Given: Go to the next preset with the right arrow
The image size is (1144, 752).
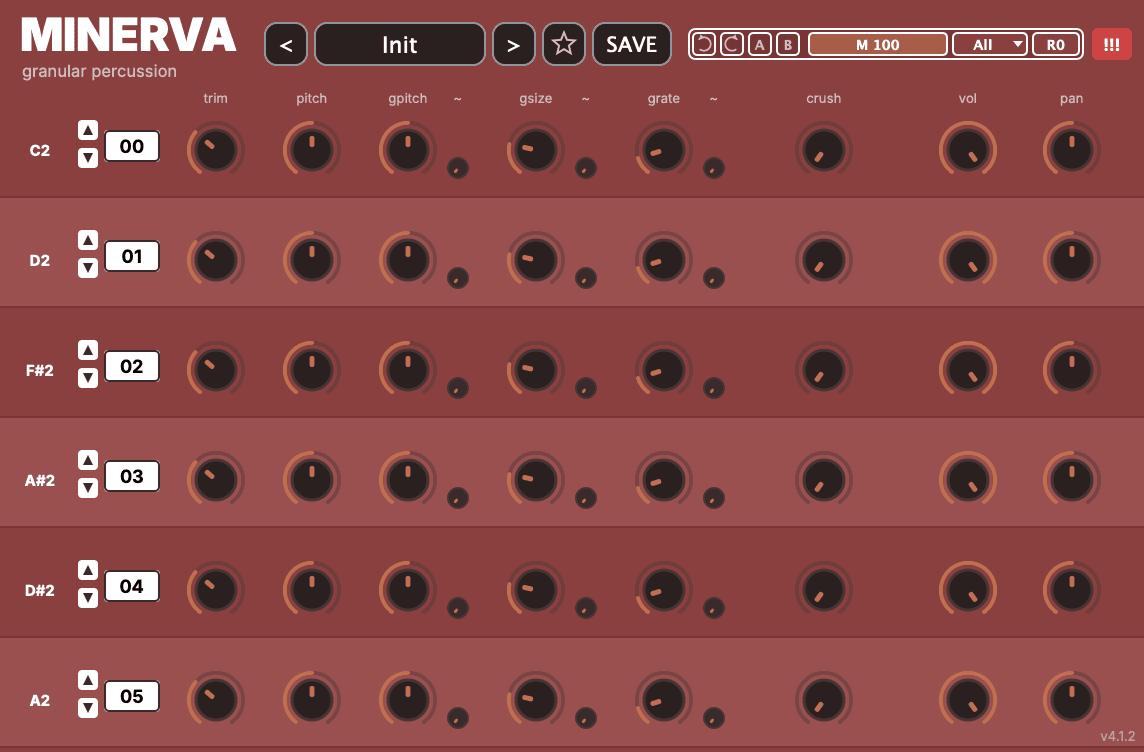Looking at the screenshot, I should click(514, 44).
